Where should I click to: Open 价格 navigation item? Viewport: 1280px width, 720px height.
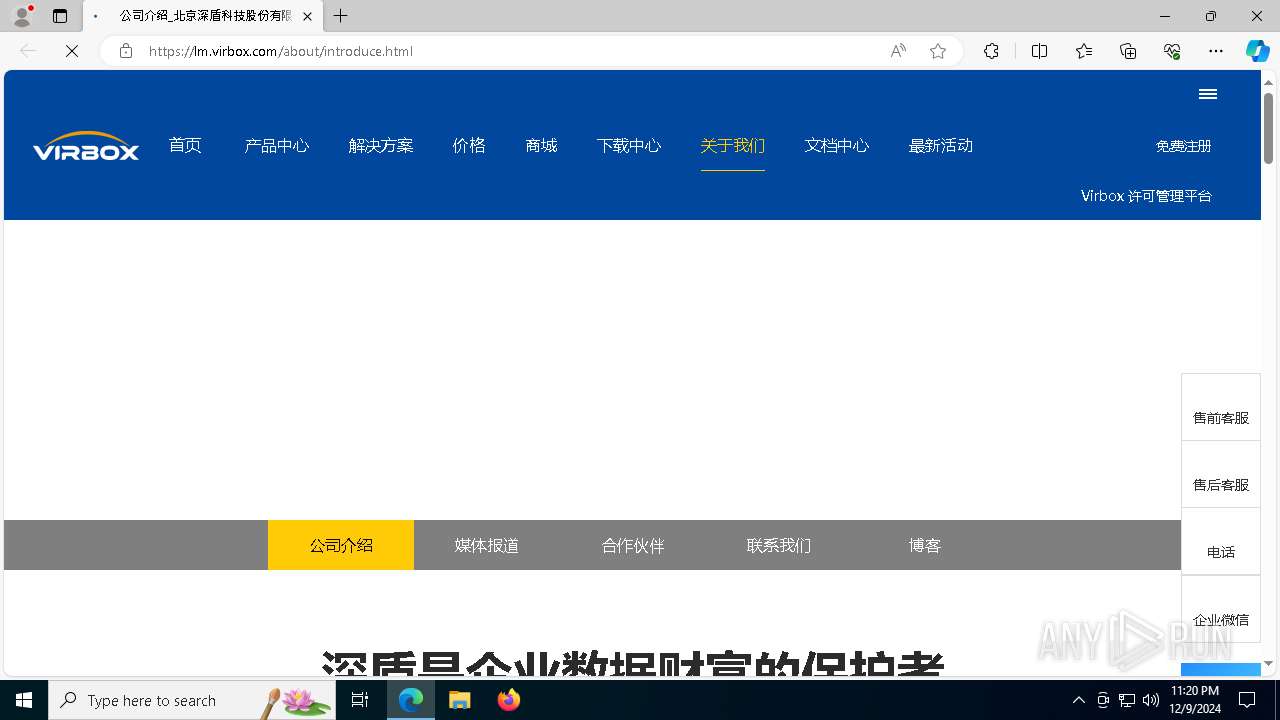[x=469, y=146]
